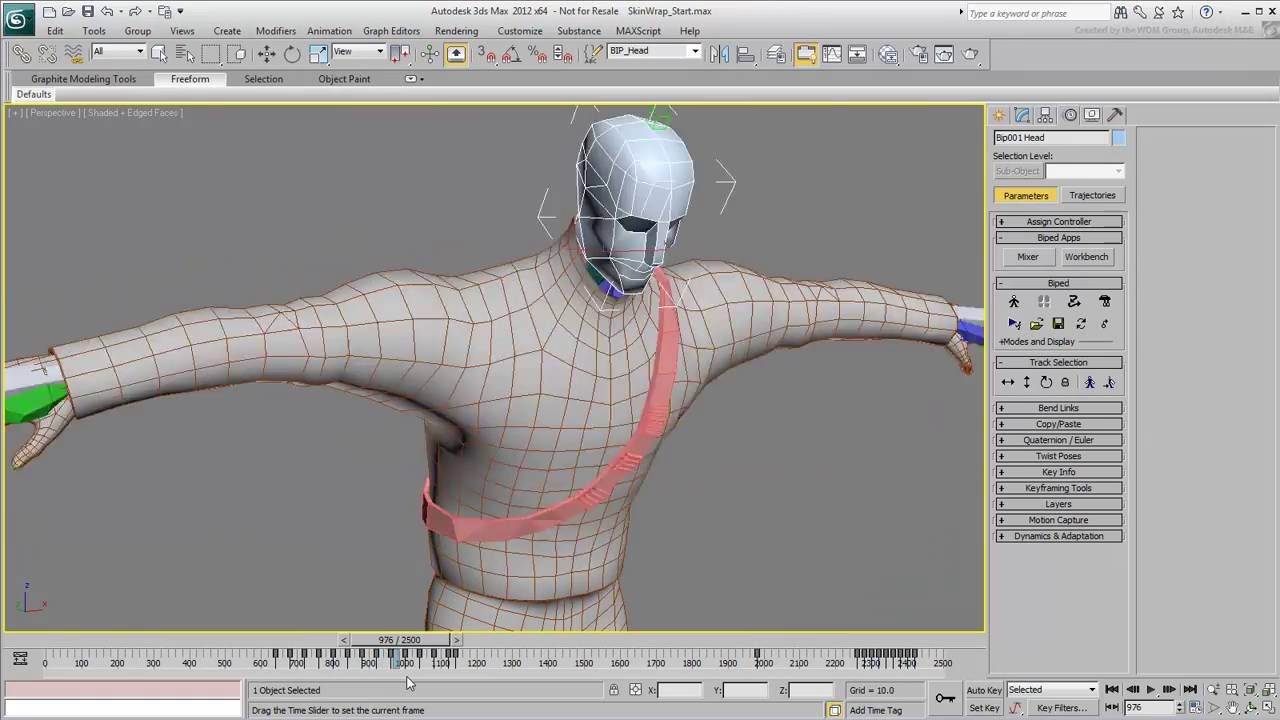Expand the Motion Capture rollout
The height and width of the screenshot is (720, 1280).
tap(1058, 520)
